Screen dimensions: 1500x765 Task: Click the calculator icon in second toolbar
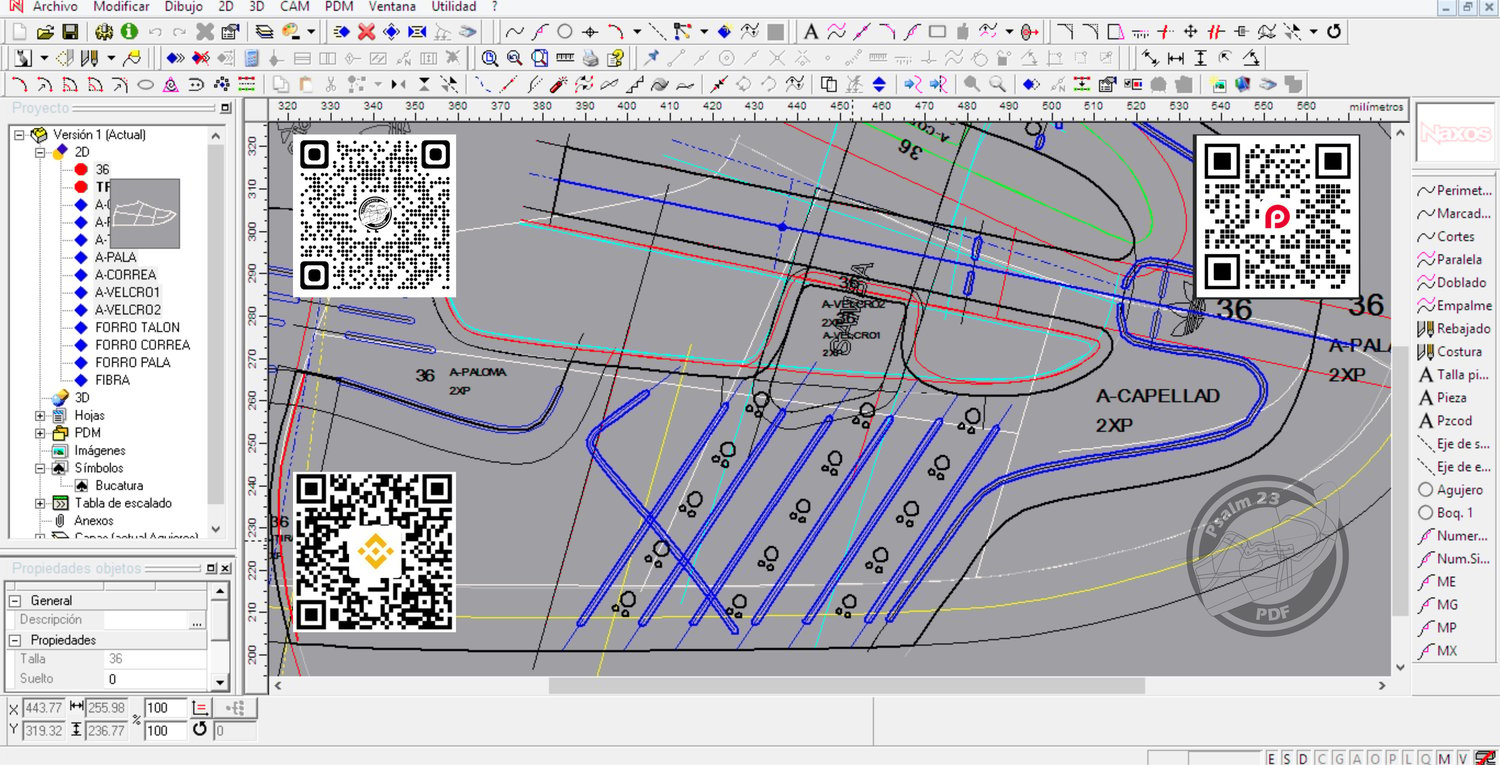point(251,57)
